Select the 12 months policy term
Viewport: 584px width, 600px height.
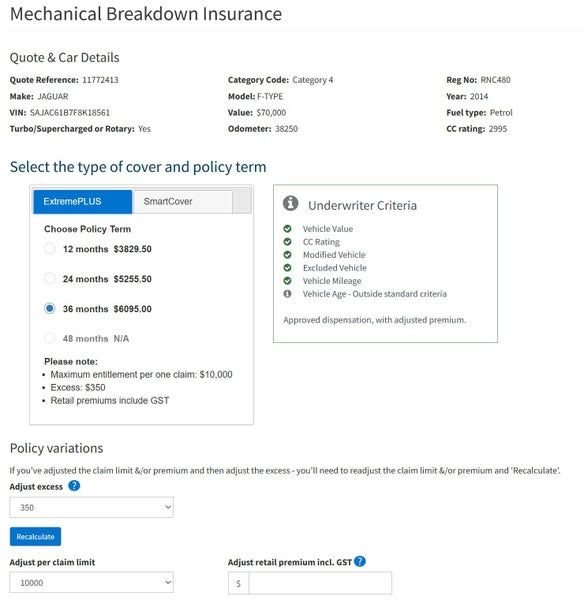point(50,249)
